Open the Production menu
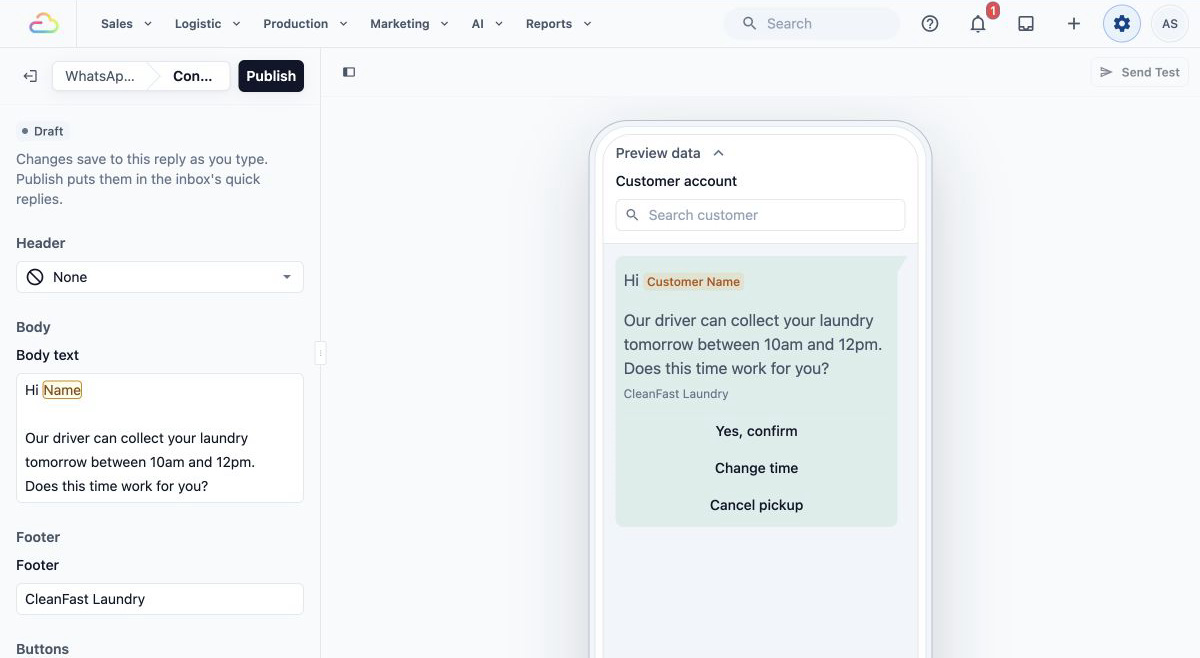The height and width of the screenshot is (658, 1200). pos(305,23)
